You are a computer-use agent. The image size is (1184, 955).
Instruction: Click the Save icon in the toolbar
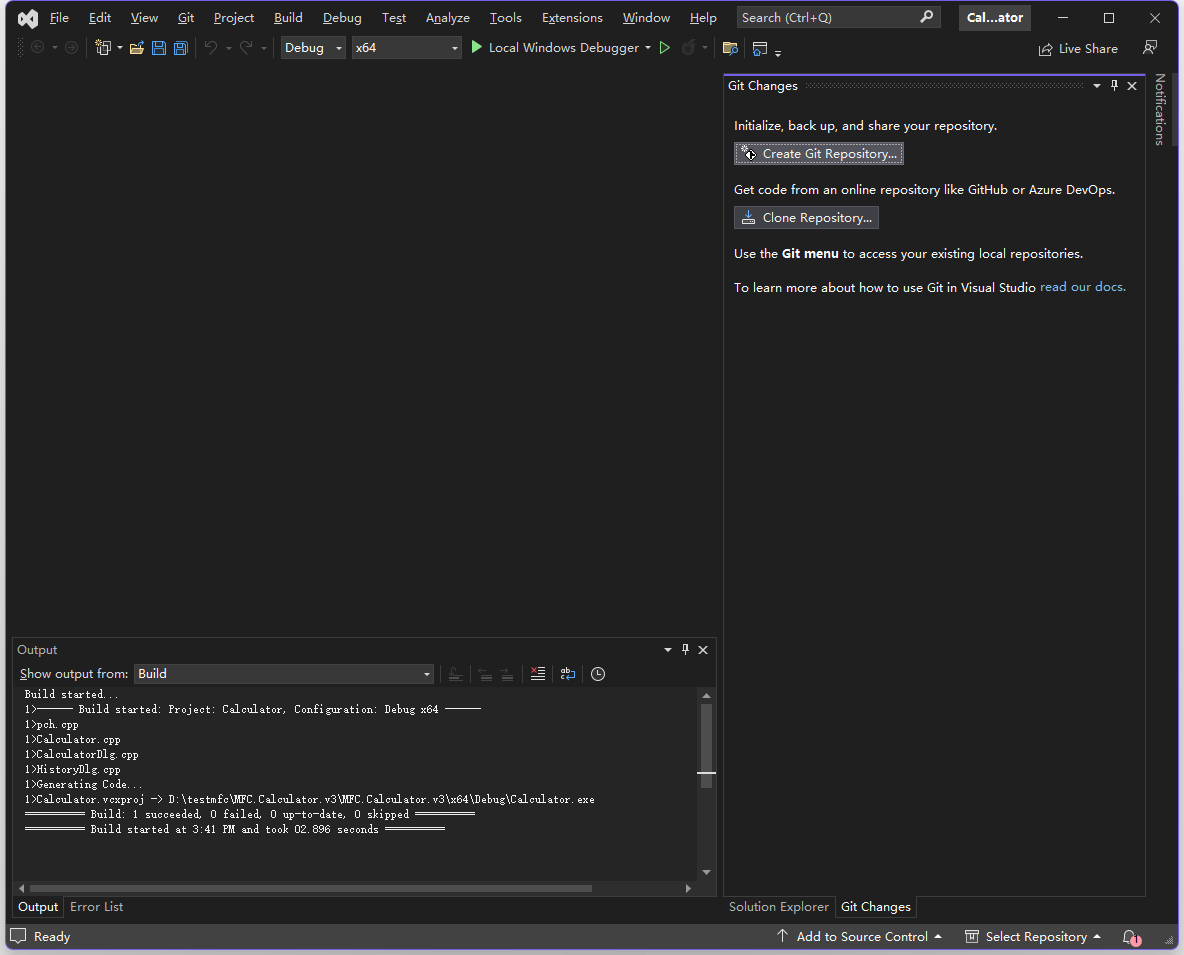158,48
